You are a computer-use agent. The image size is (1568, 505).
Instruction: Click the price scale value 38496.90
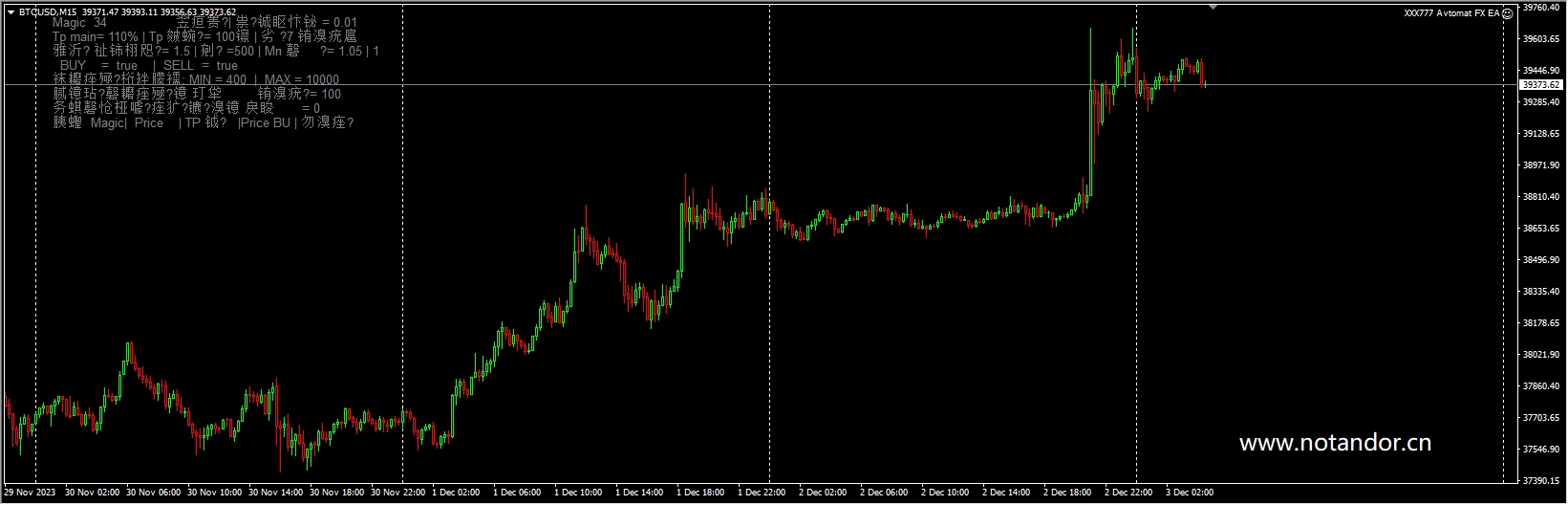coord(1541,260)
